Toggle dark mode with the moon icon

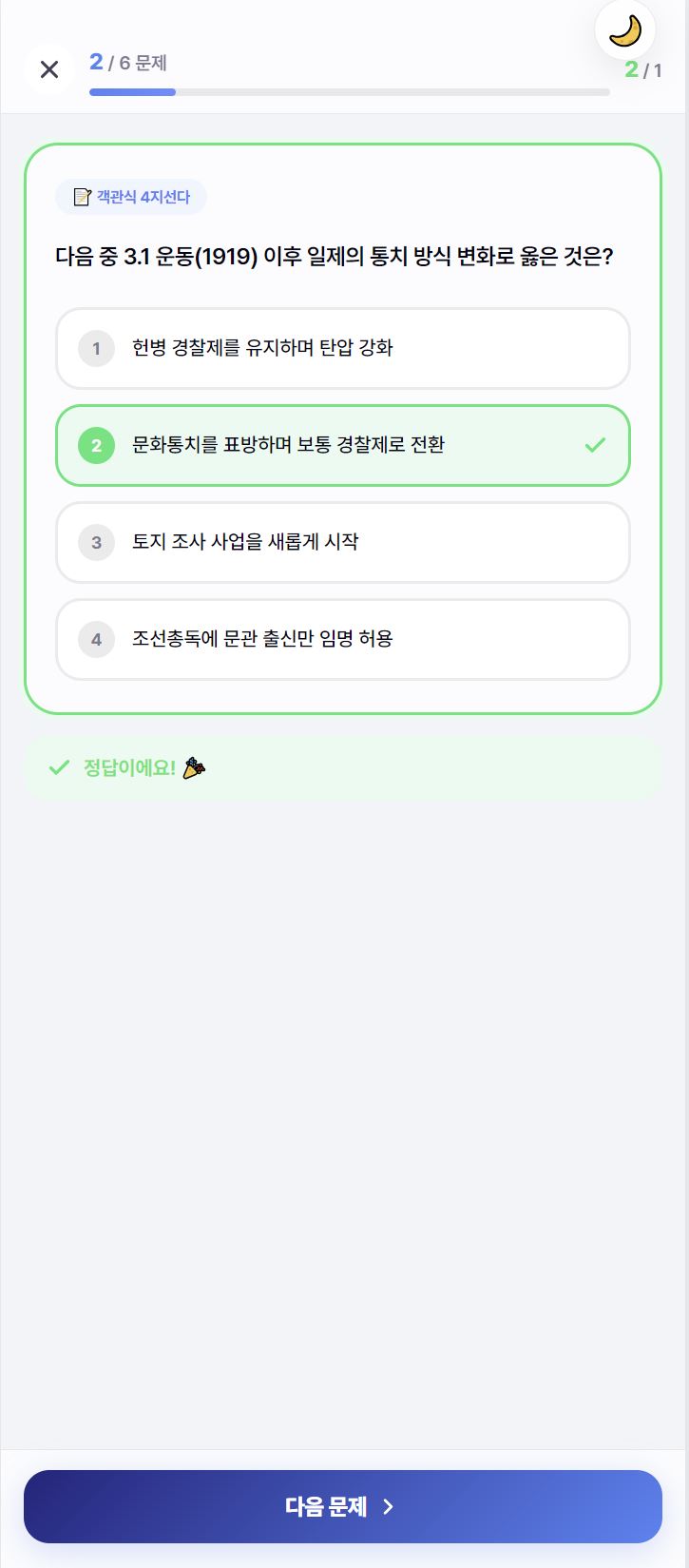624,31
